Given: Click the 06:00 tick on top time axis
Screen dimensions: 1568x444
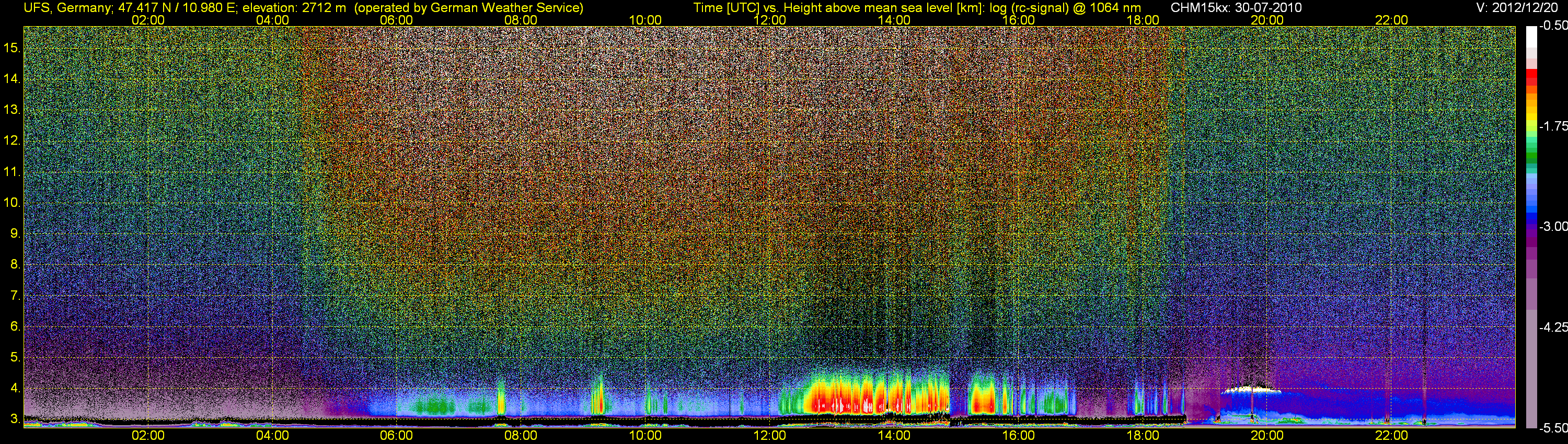Looking at the screenshot, I should point(396,20).
